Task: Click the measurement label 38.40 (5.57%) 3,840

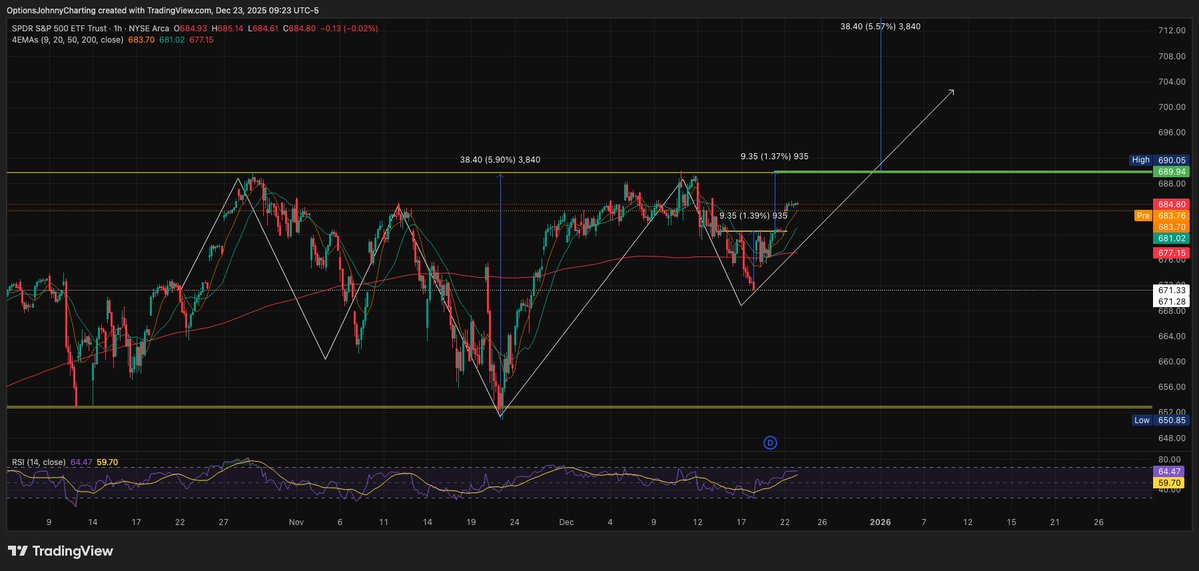Action: tap(880, 26)
